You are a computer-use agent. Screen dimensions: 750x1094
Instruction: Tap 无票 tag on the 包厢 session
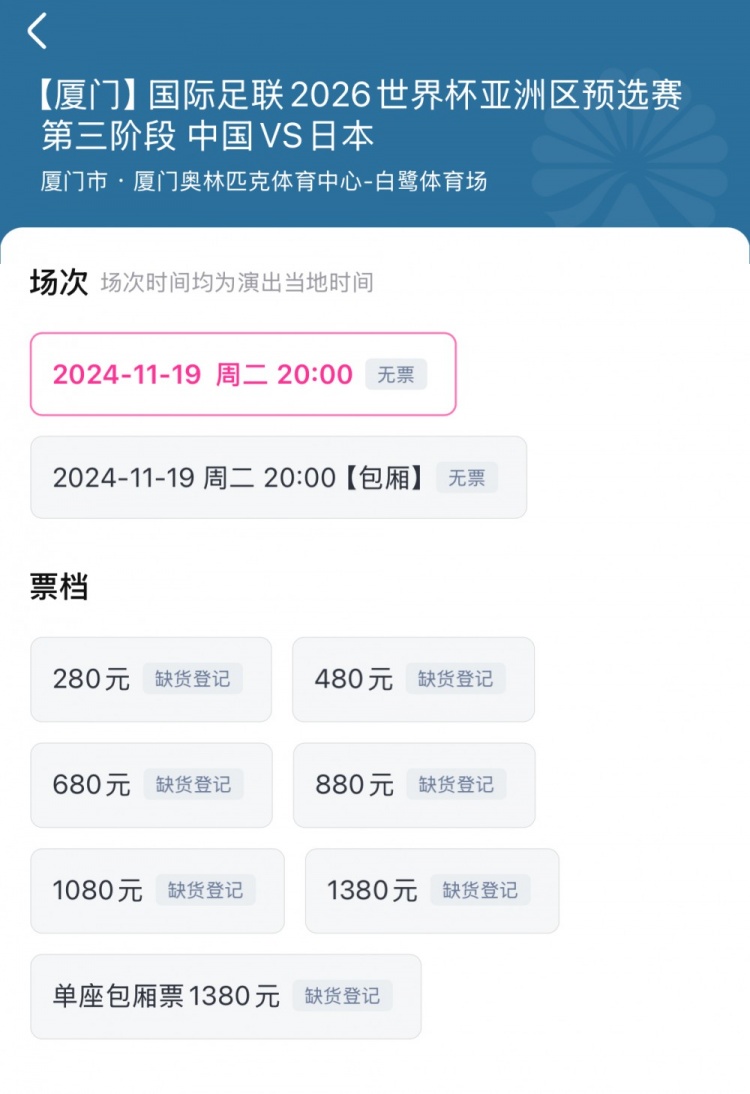pos(466,478)
